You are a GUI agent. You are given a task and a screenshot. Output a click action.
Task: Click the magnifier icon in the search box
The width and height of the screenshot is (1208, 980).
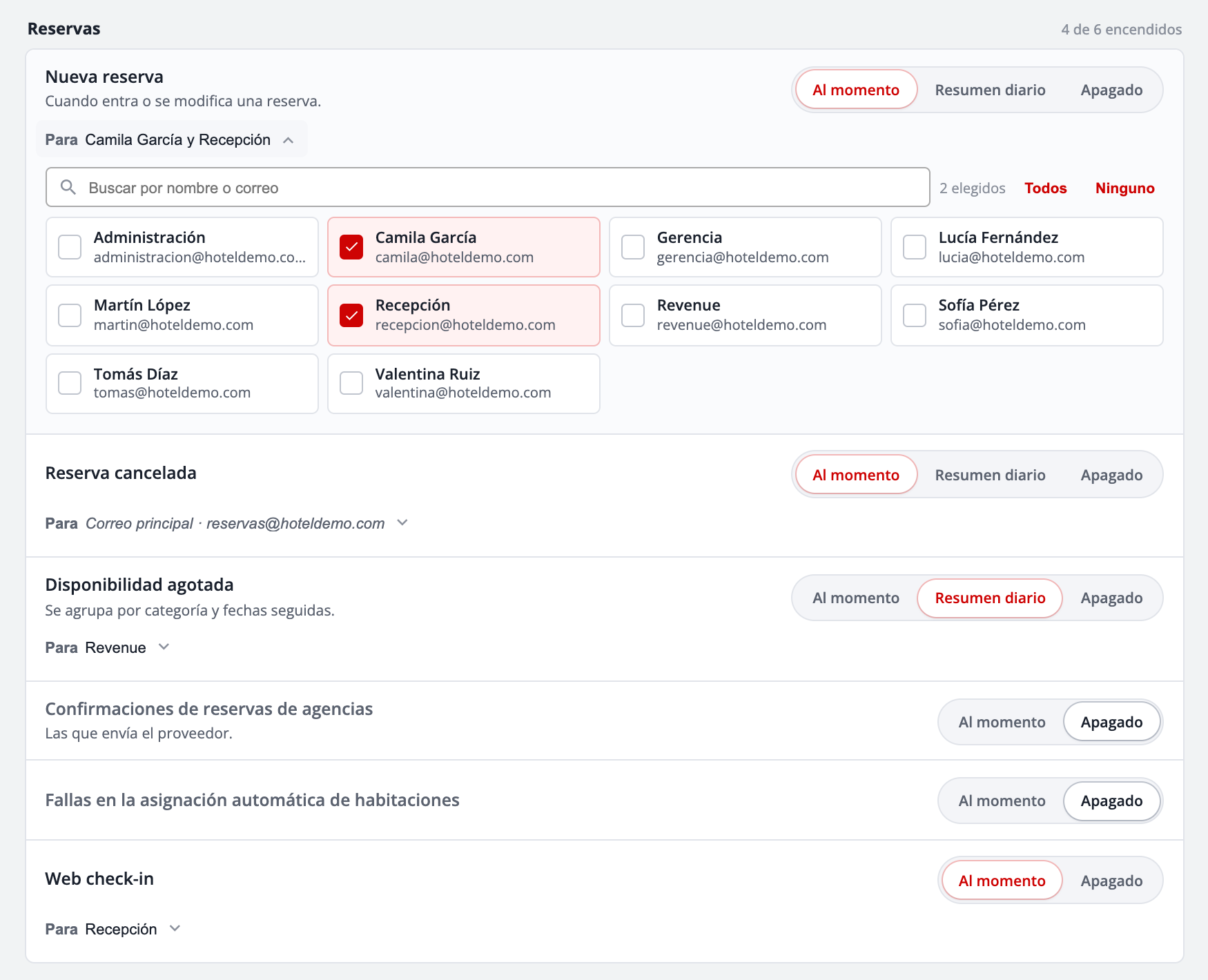coord(68,187)
